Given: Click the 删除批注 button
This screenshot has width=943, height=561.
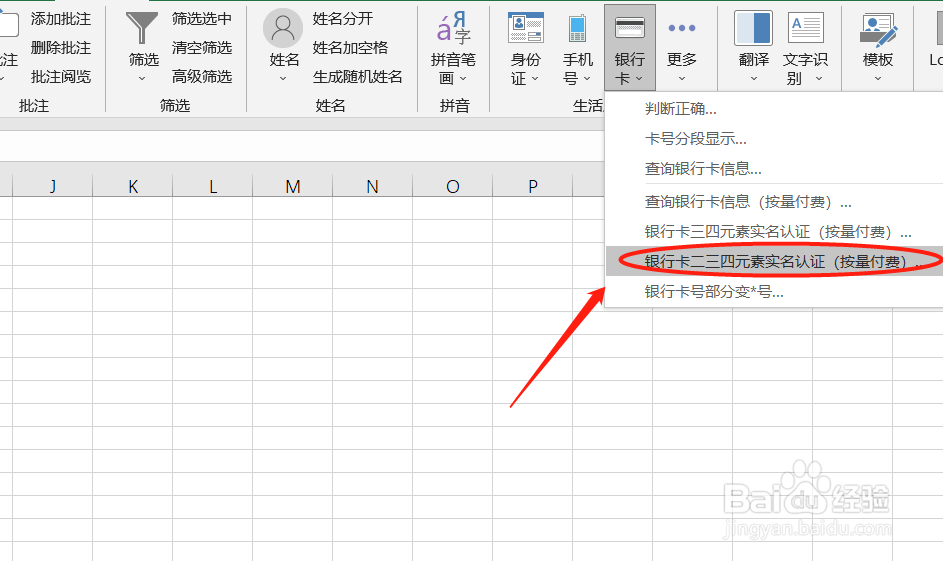Looking at the screenshot, I should [x=61, y=48].
